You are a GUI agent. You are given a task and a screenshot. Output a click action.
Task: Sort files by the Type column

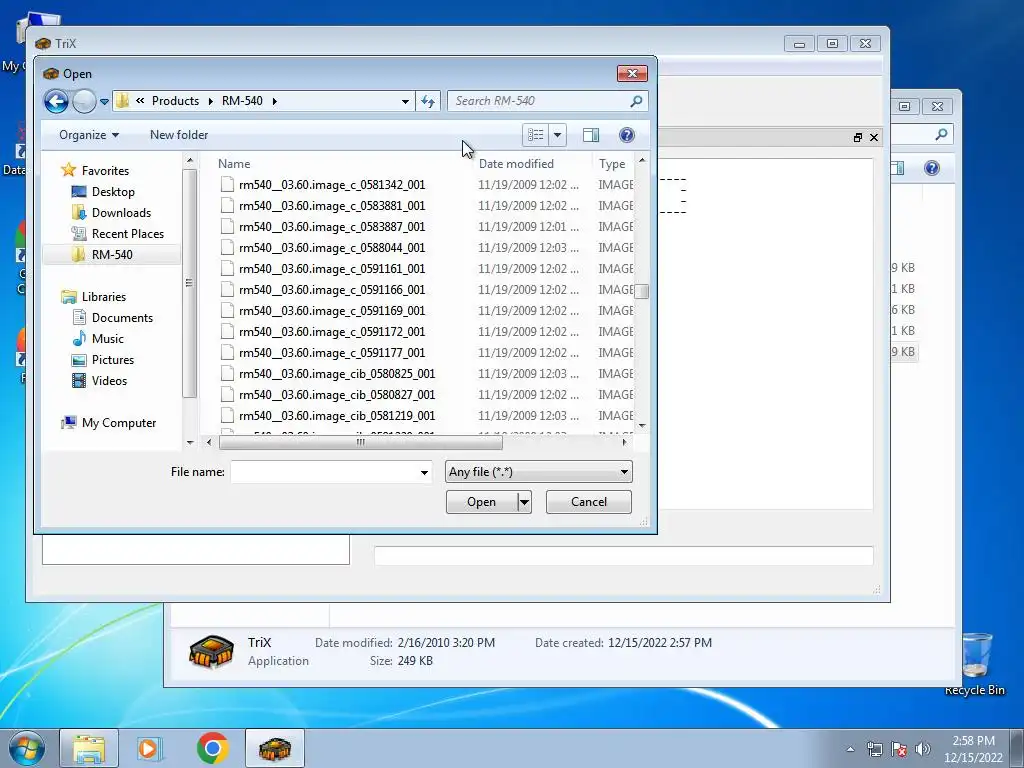[x=613, y=164]
